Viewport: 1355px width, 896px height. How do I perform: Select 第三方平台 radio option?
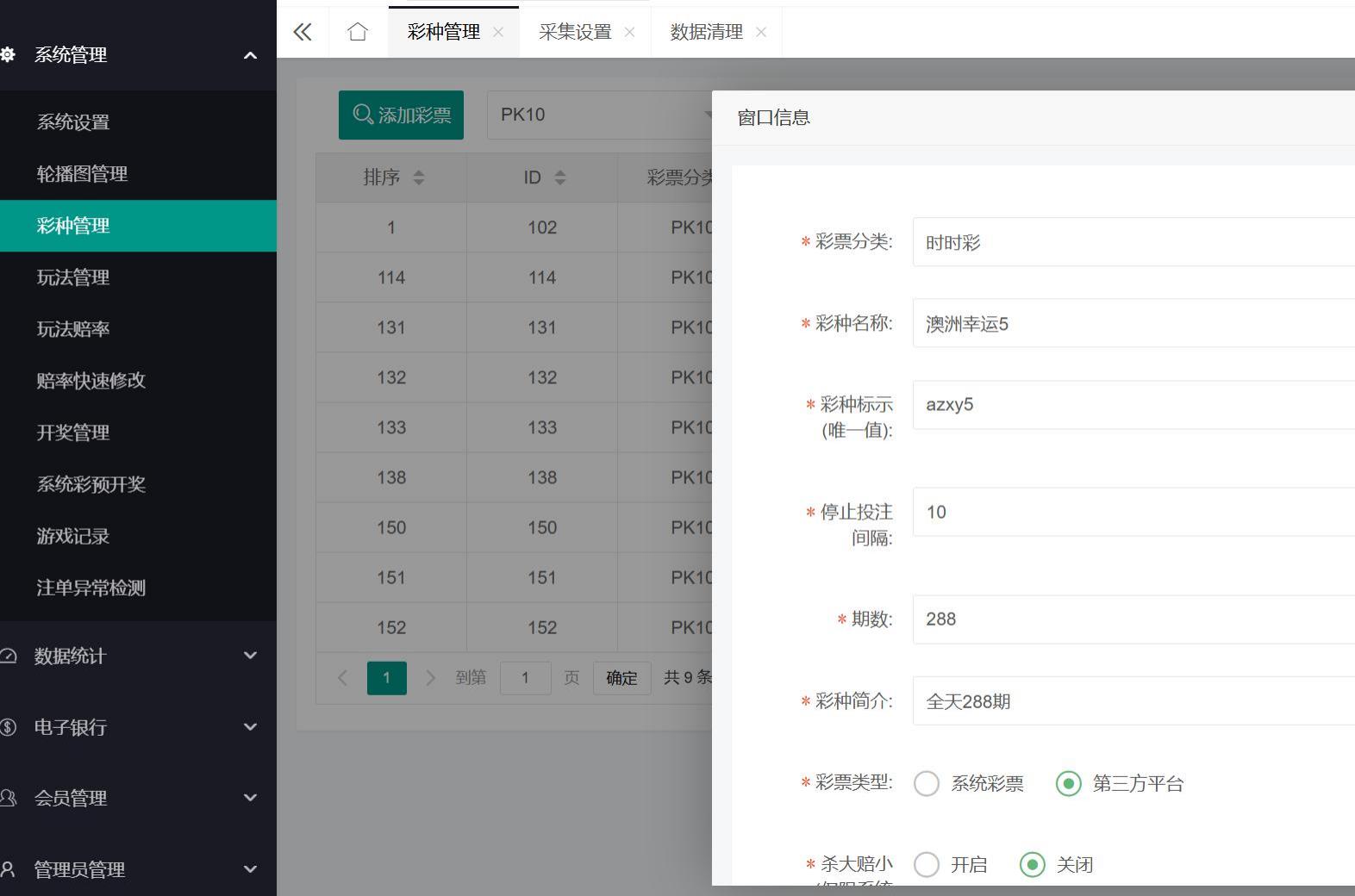(1069, 783)
